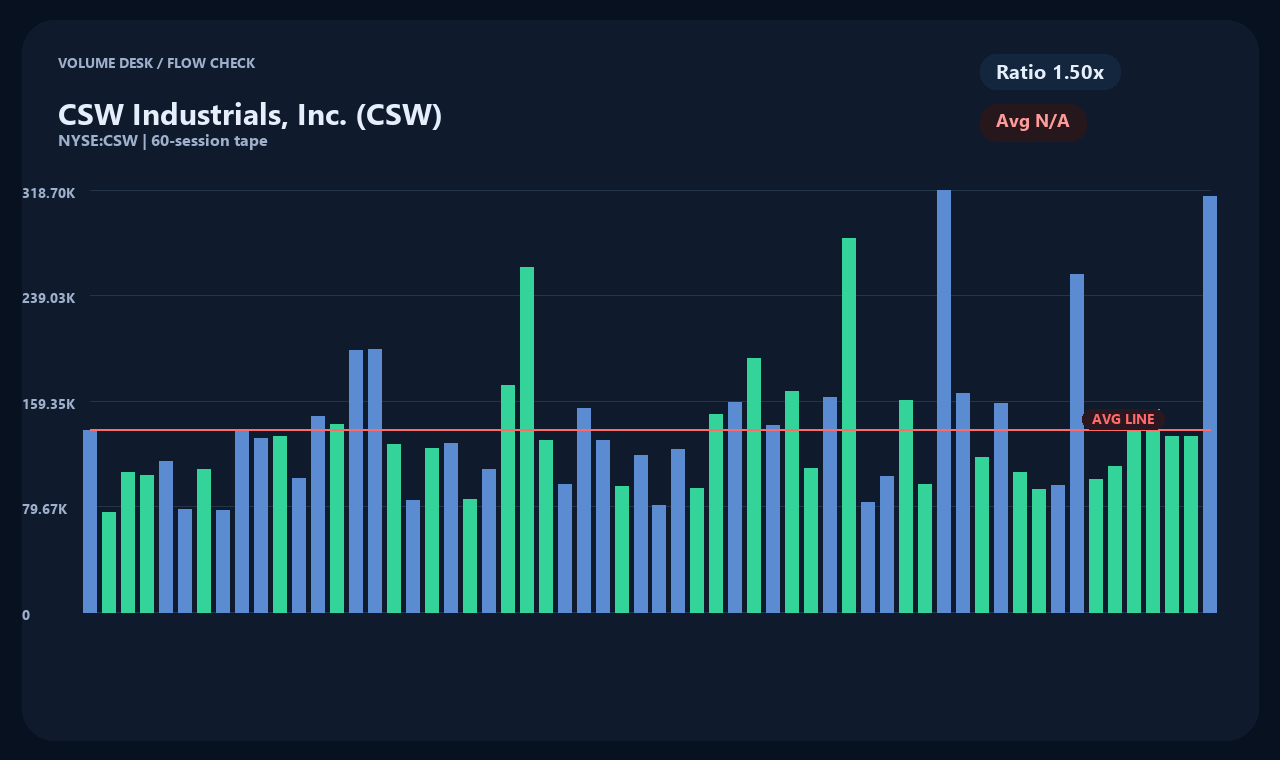Click the red average volume line

650,430
